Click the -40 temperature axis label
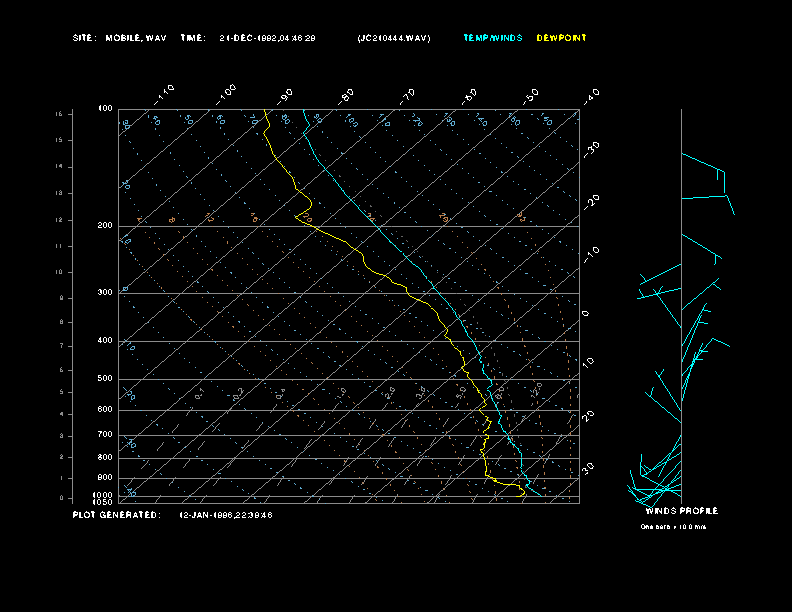The height and width of the screenshot is (612, 792). pos(591,96)
